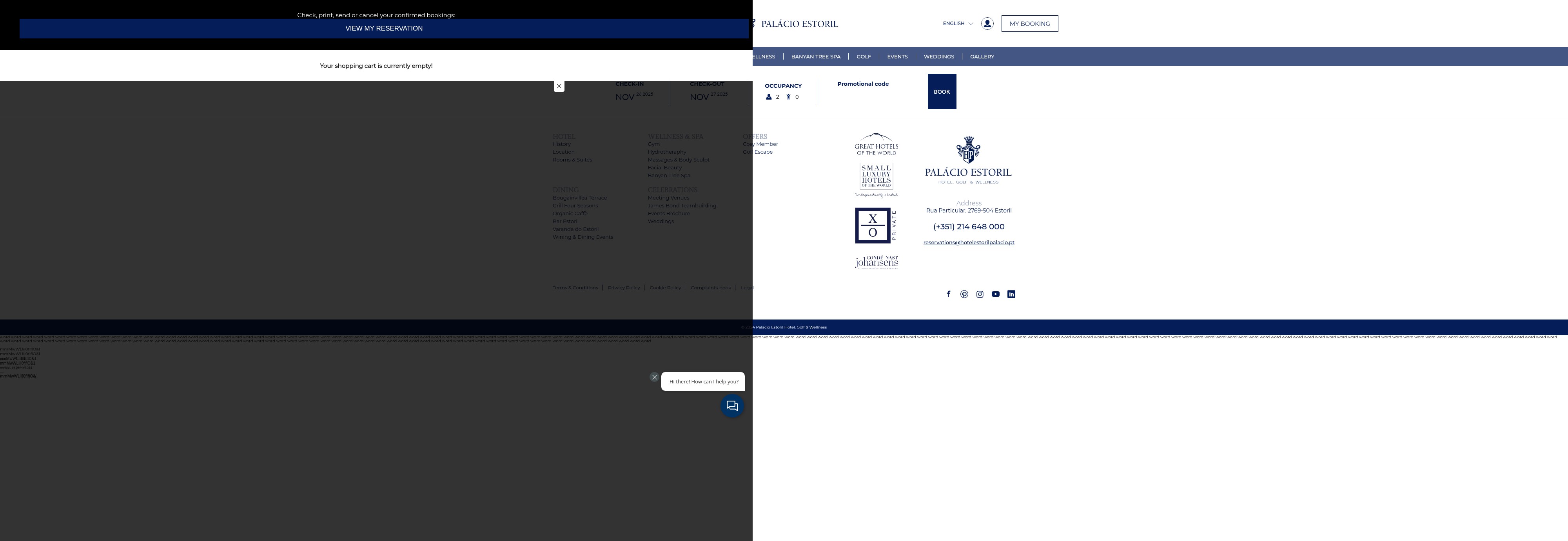Open Terms & Conditions link
1568x541 pixels.
(x=575, y=288)
